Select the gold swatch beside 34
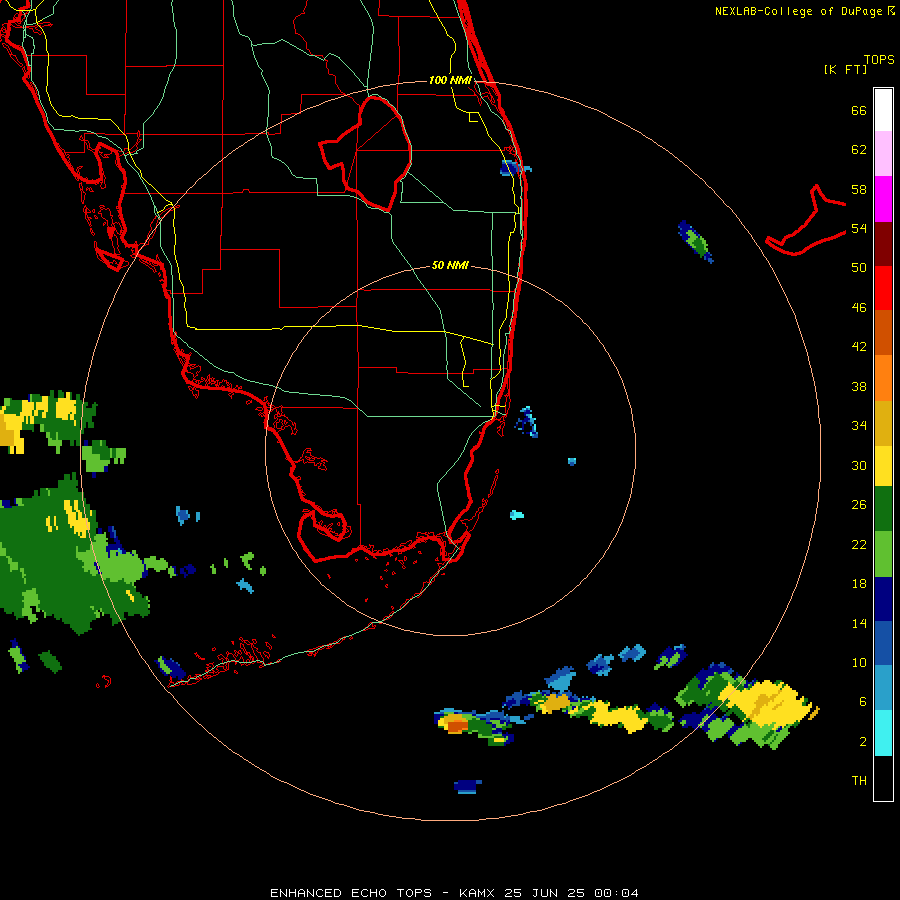This screenshot has width=900, height=900. click(x=883, y=423)
